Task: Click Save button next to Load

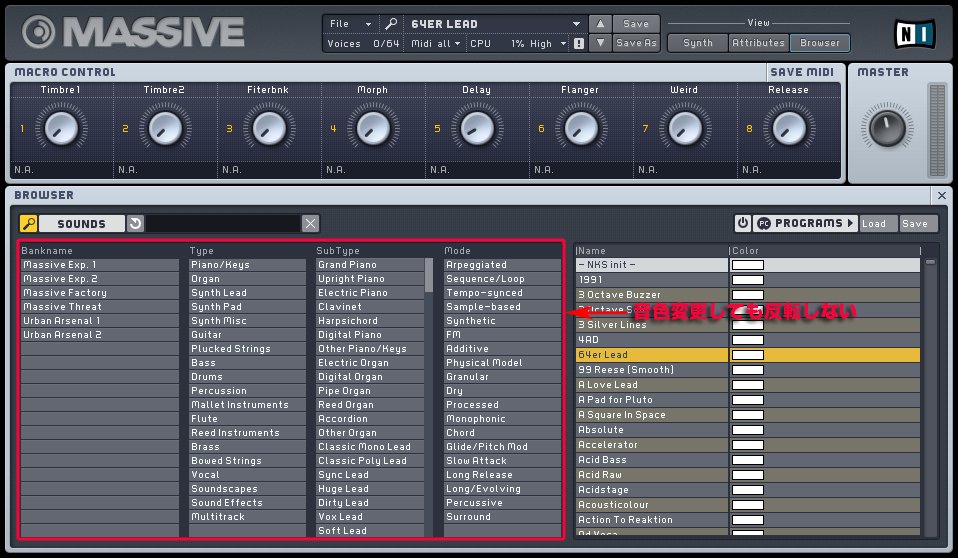Action: pyautogui.click(x=918, y=224)
